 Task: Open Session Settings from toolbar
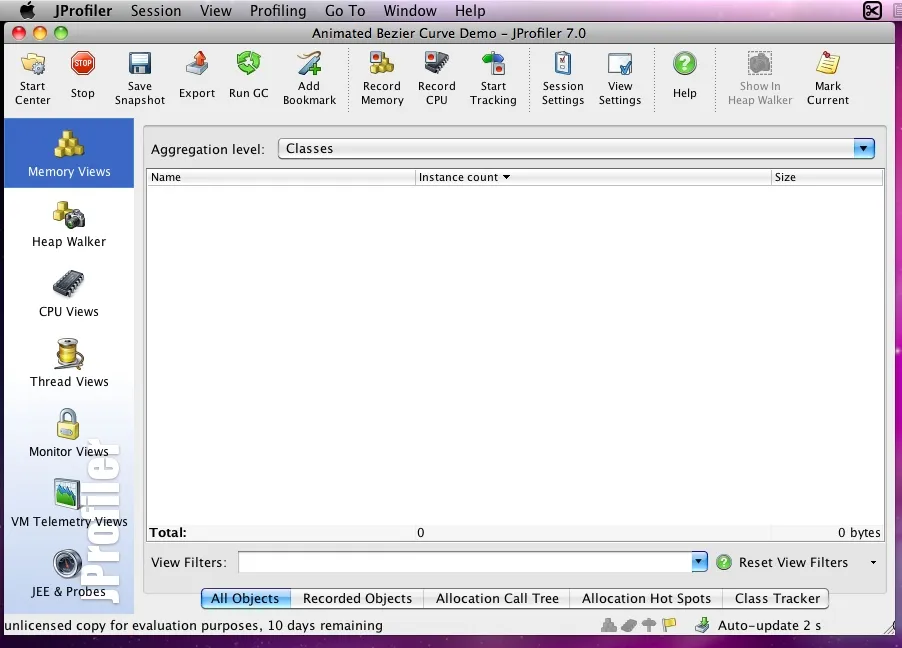[x=563, y=64]
